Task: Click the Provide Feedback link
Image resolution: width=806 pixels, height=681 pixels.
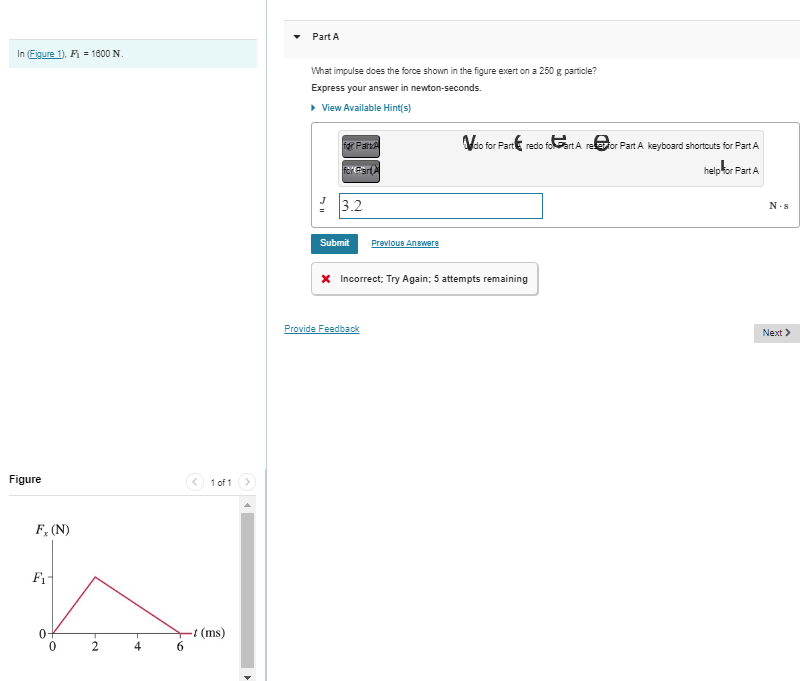Action: coord(321,328)
